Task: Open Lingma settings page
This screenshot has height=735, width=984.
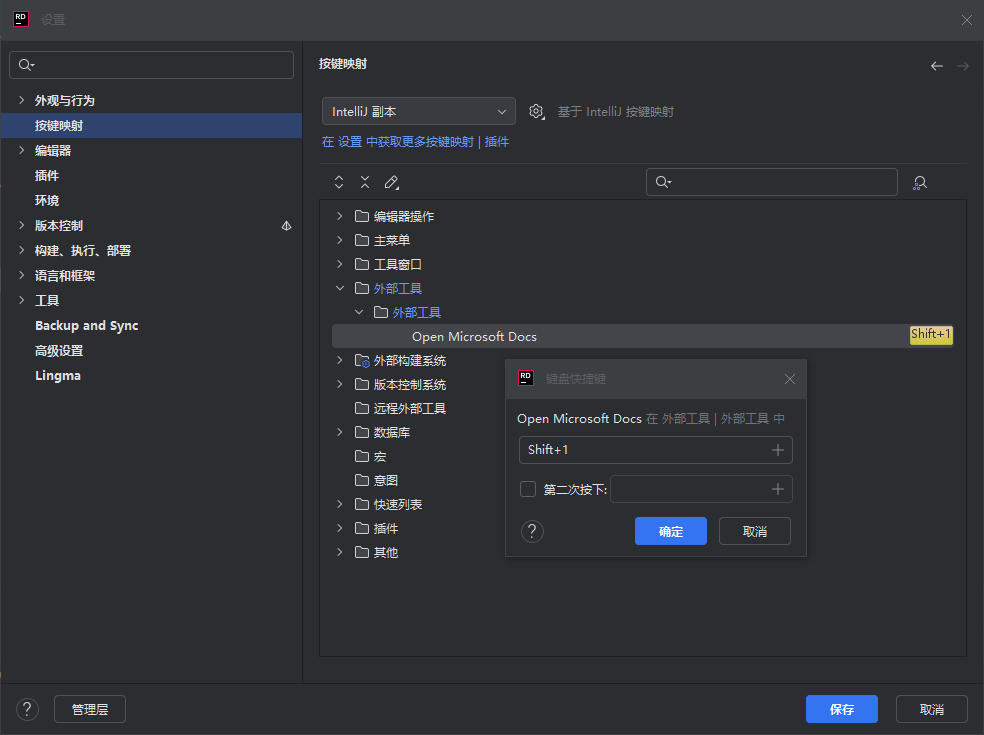Action: pos(58,376)
